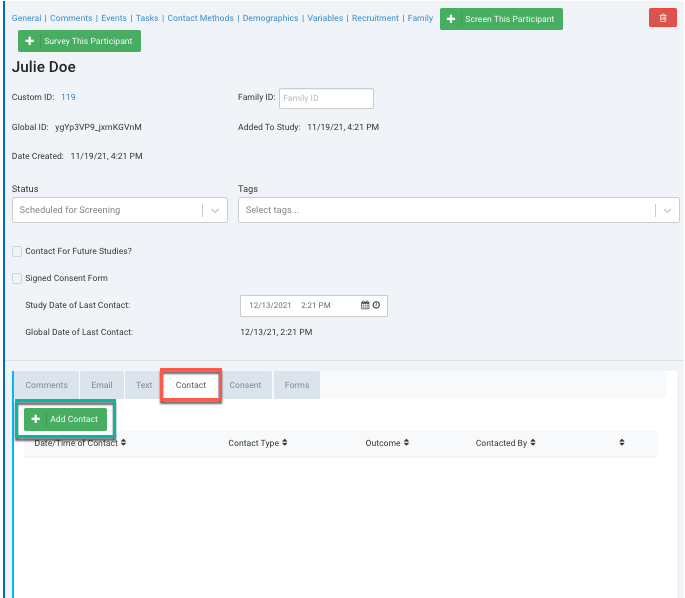
Task: Click the red trash delete icon
Action: tap(662, 18)
